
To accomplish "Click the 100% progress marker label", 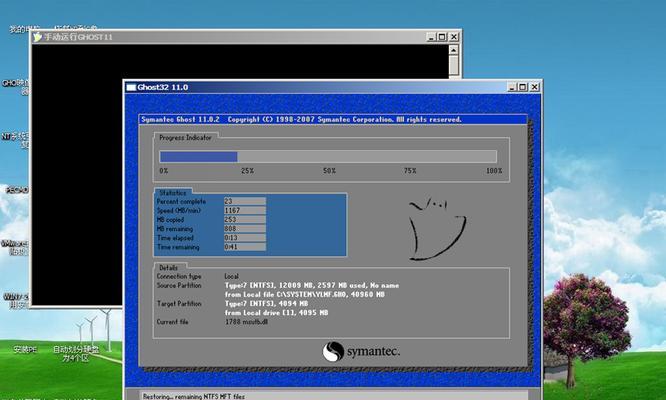I will 494,171.
